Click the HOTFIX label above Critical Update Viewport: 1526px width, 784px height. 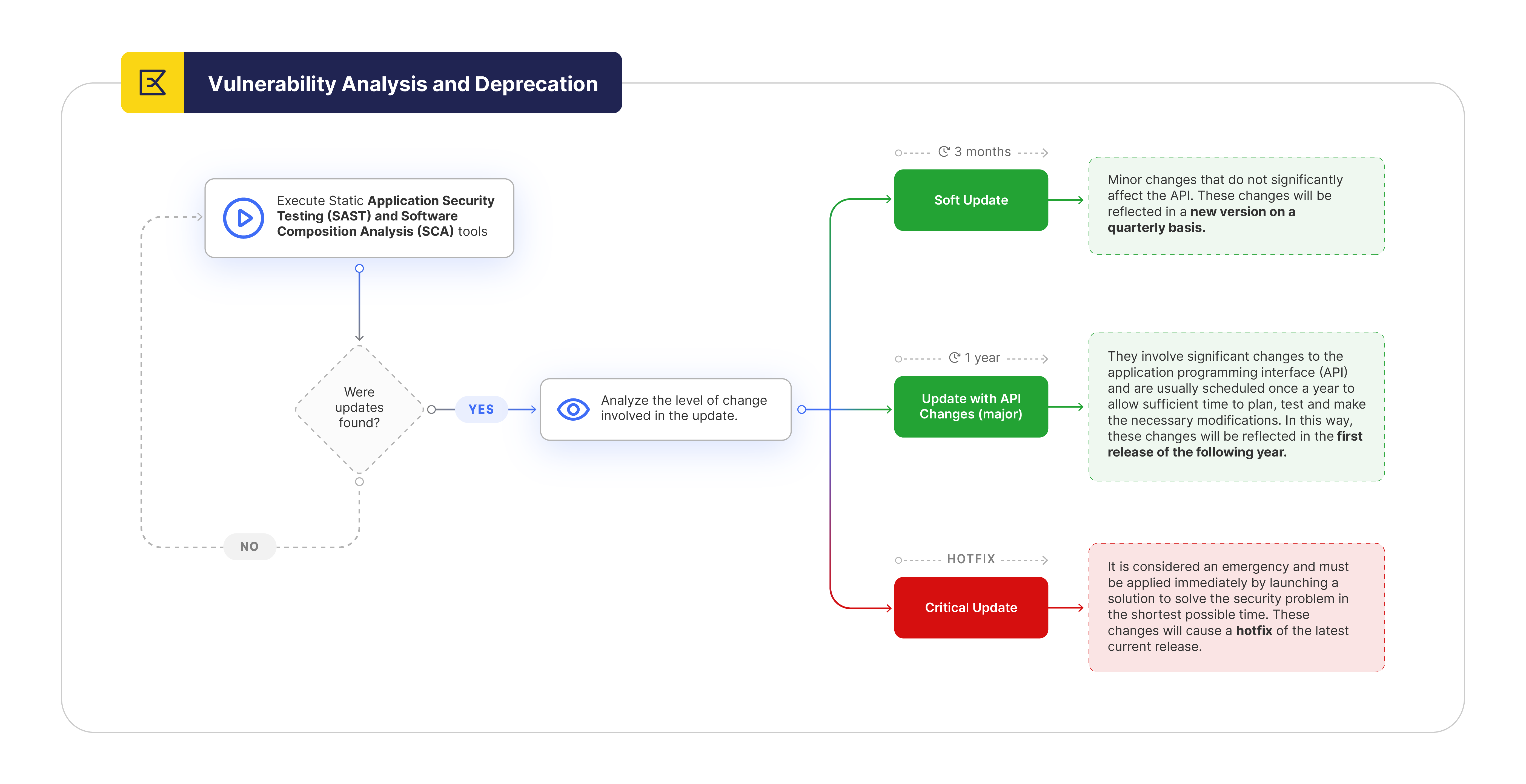[971, 559]
